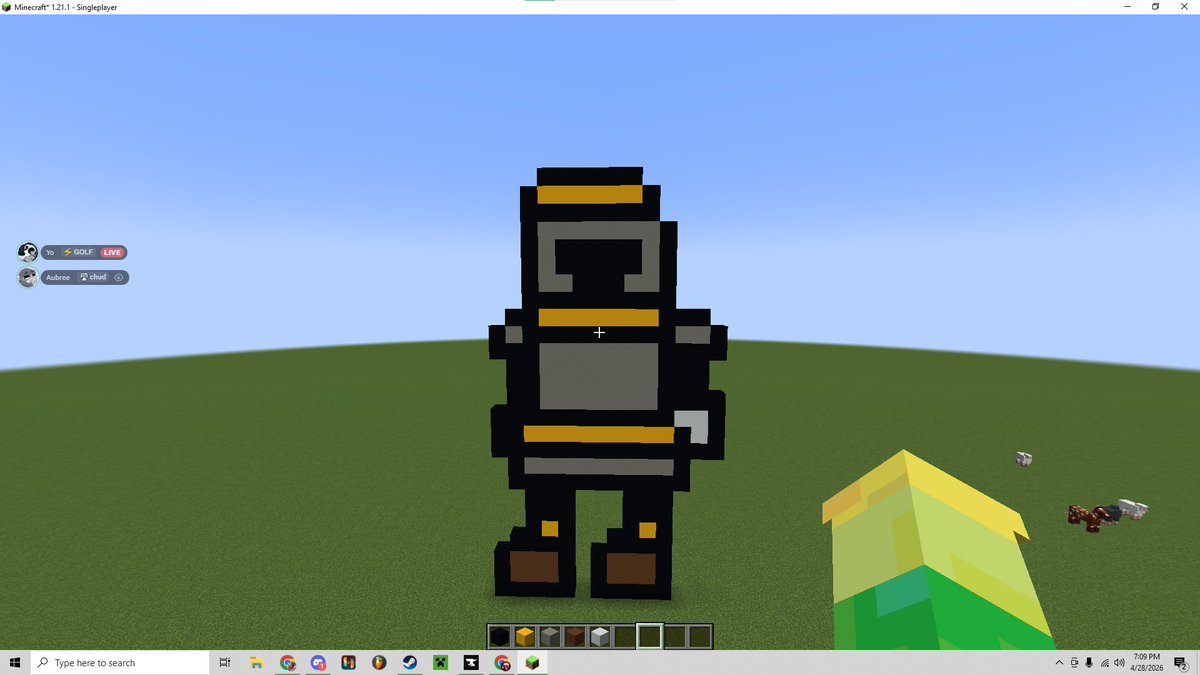Select the empty seventh hotbar slot
Screen dimensions: 1200x675
[649, 637]
